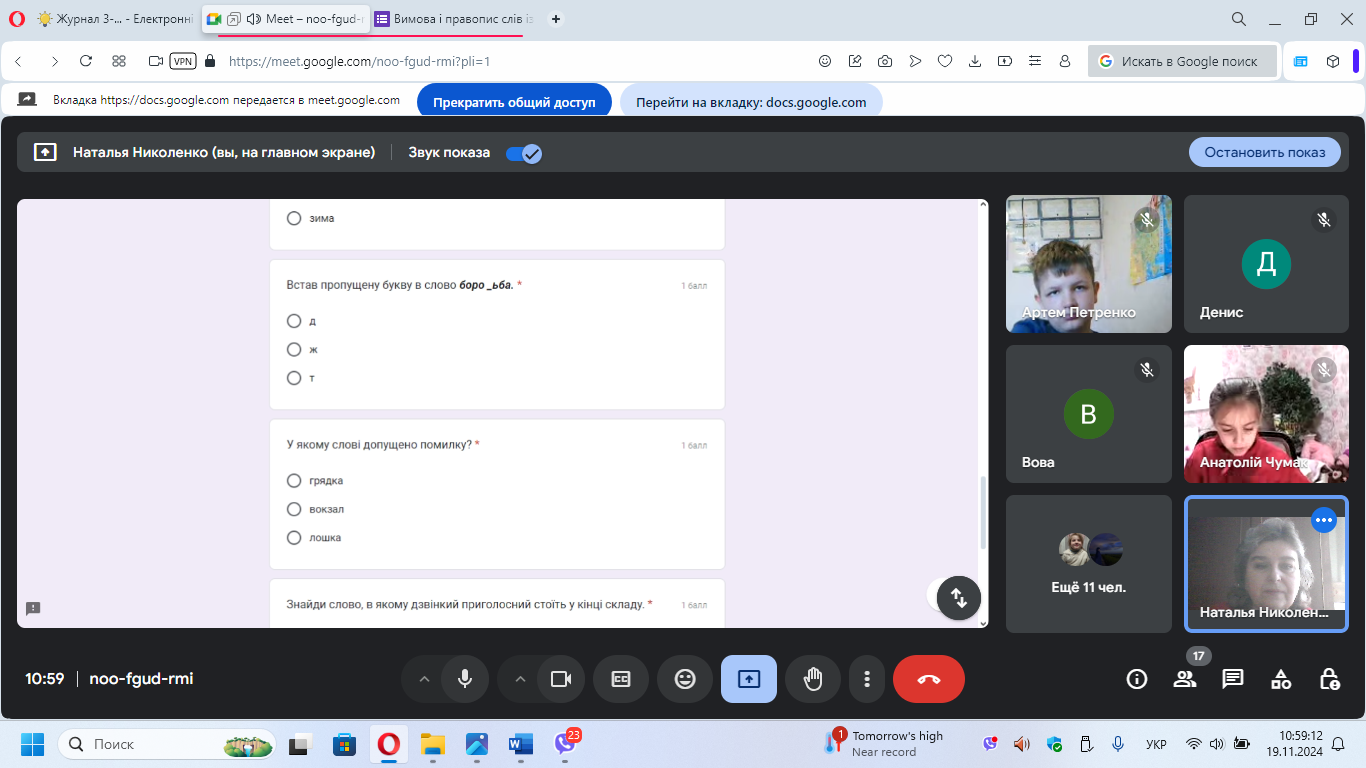Select radio option д

point(294,321)
